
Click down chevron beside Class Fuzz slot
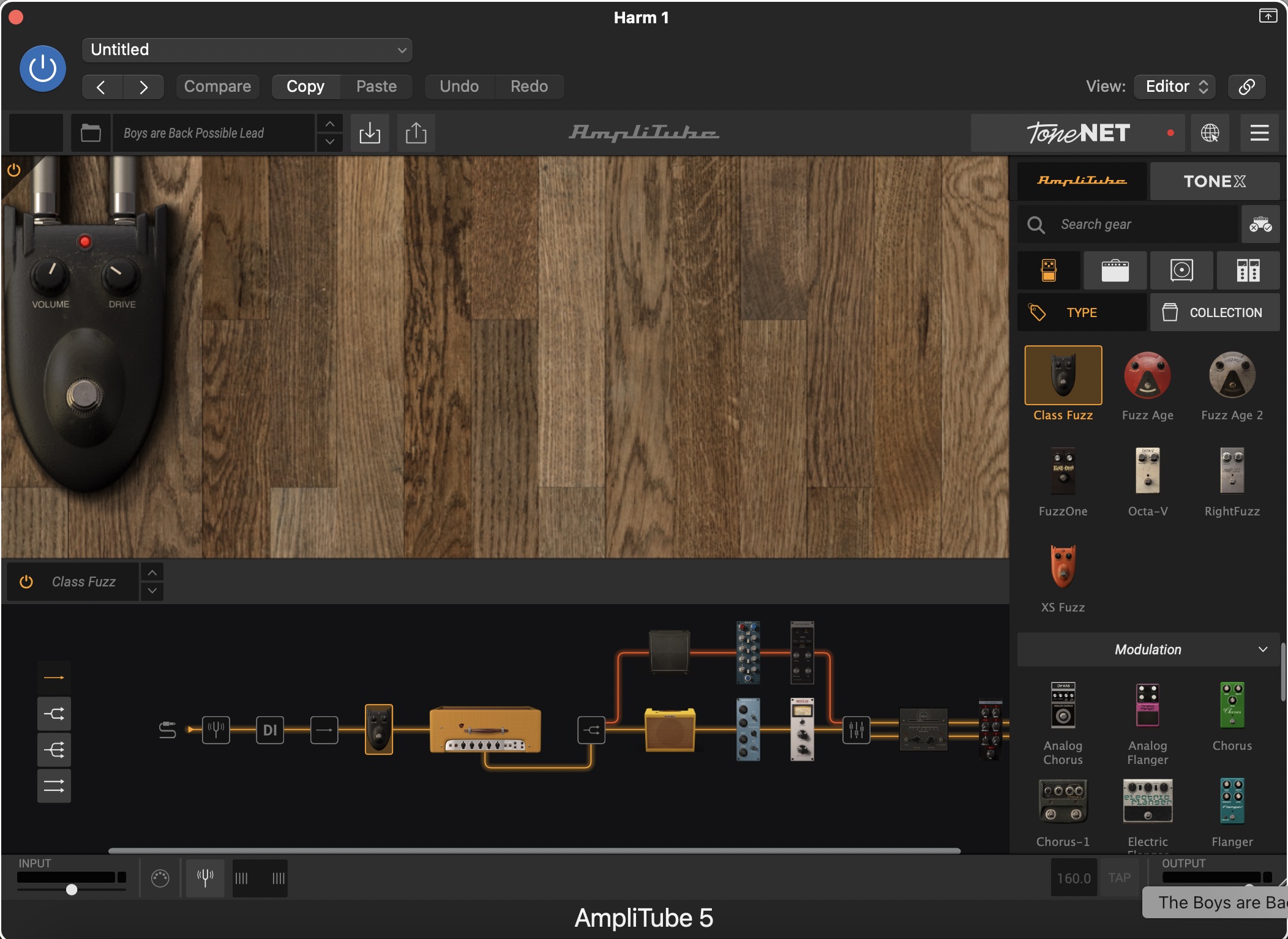pyautogui.click(x=152, y=591)
